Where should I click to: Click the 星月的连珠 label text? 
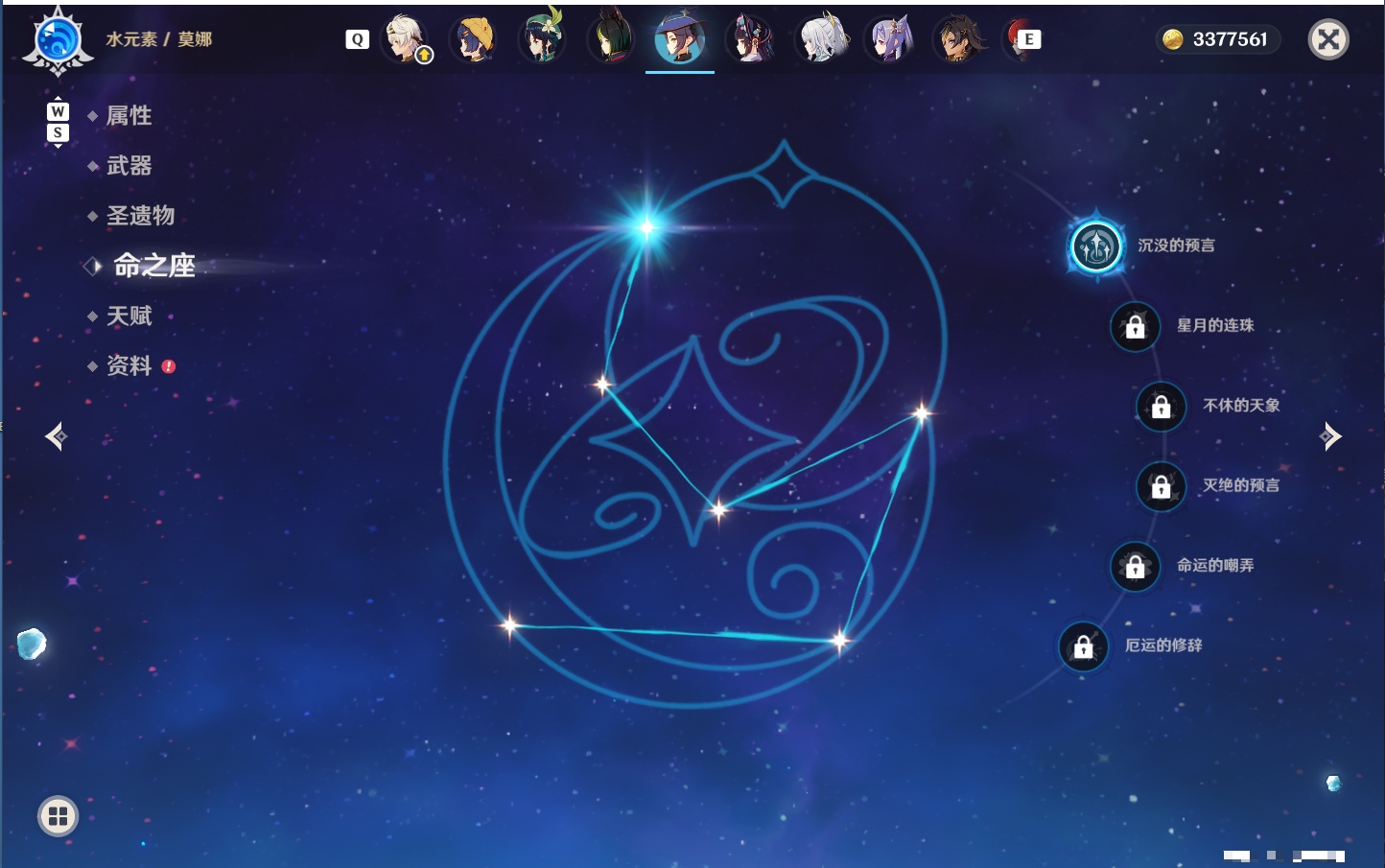1215,325
